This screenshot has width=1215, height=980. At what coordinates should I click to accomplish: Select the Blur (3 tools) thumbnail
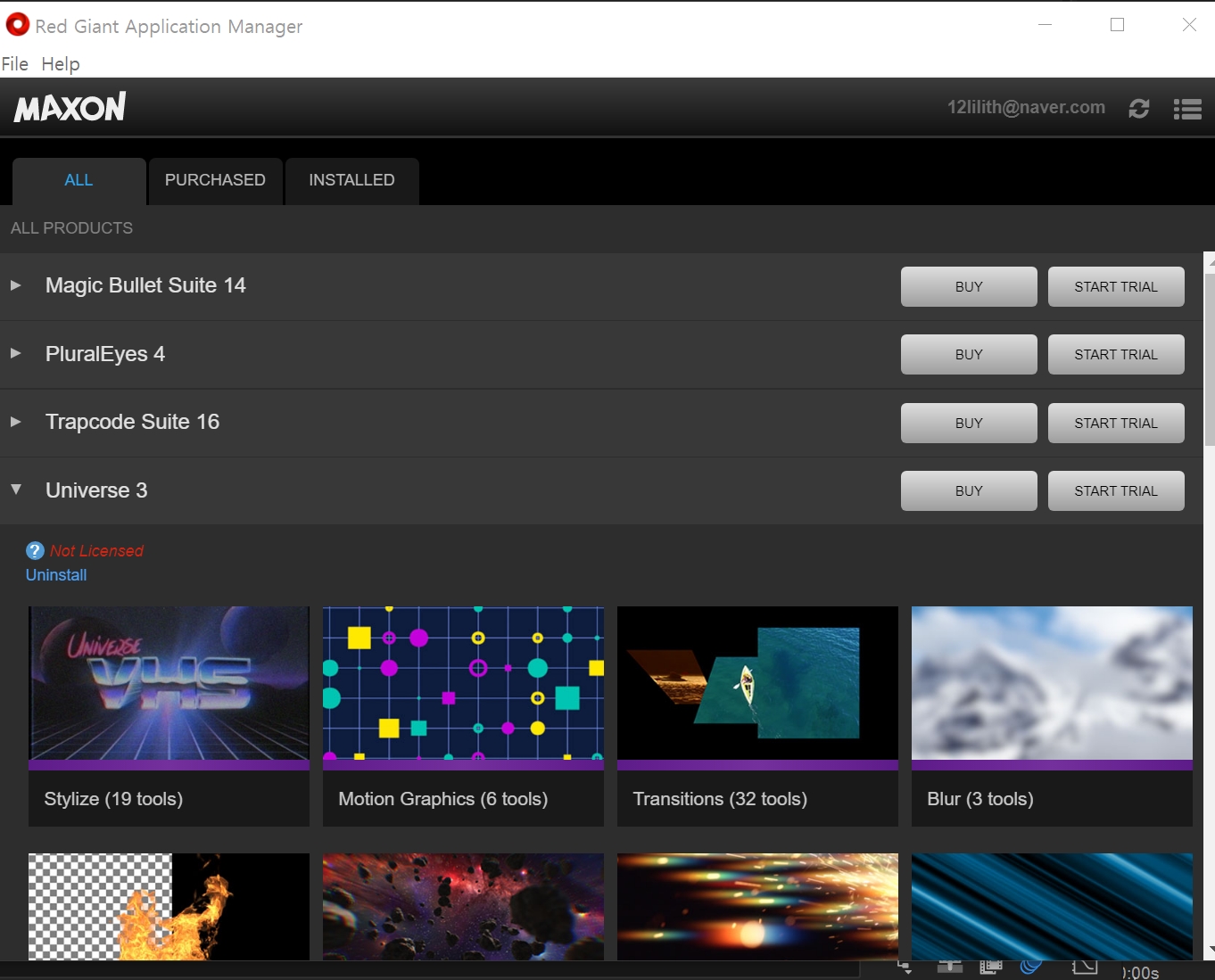[x=1052, y=684]
